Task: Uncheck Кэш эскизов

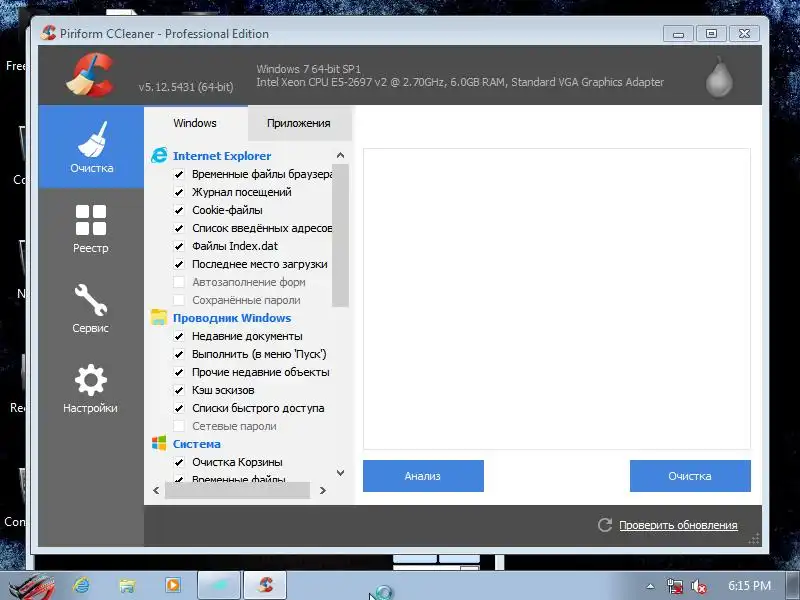Action: 179,390
